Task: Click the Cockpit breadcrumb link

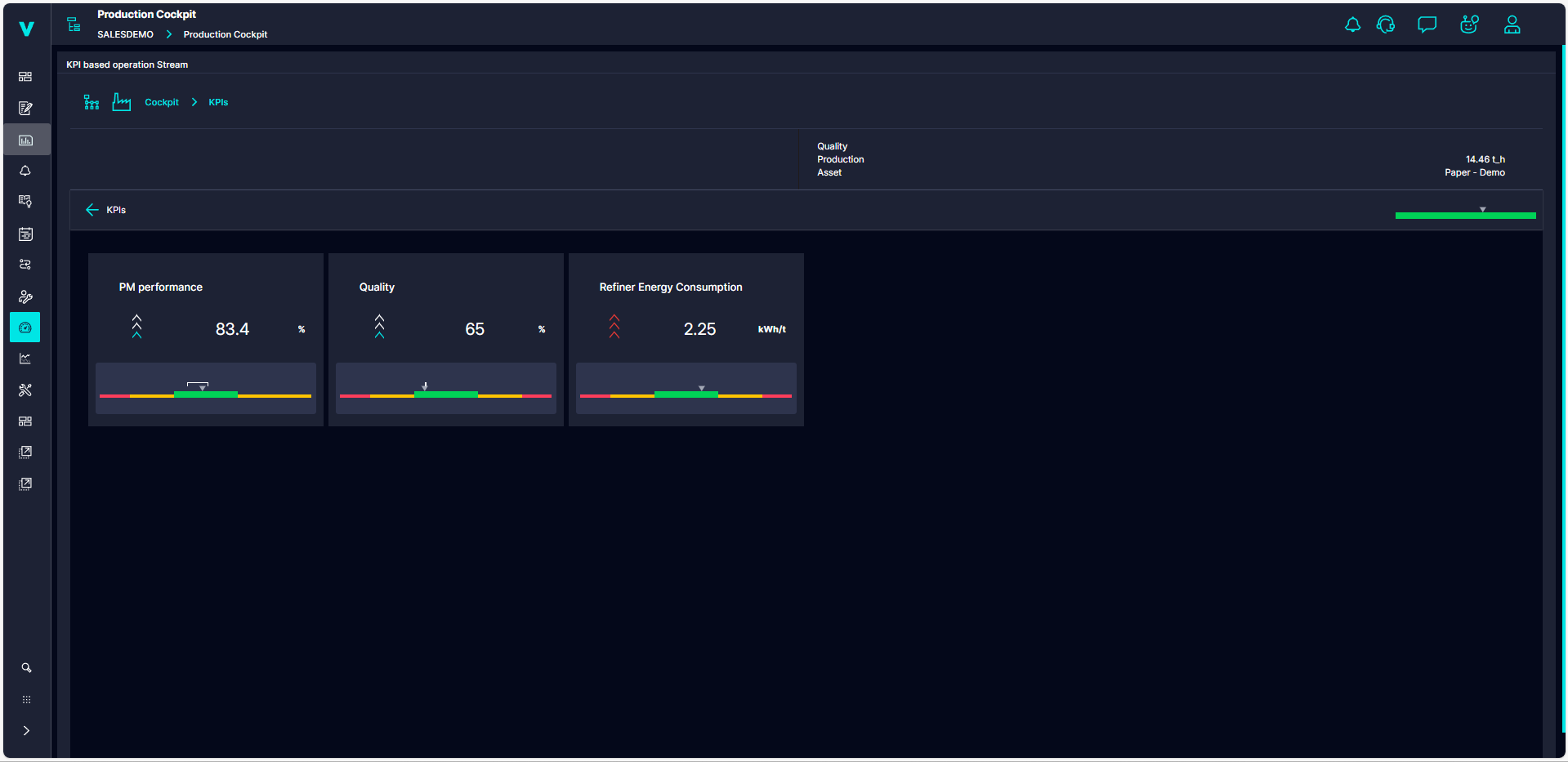Action: point(161,102)
